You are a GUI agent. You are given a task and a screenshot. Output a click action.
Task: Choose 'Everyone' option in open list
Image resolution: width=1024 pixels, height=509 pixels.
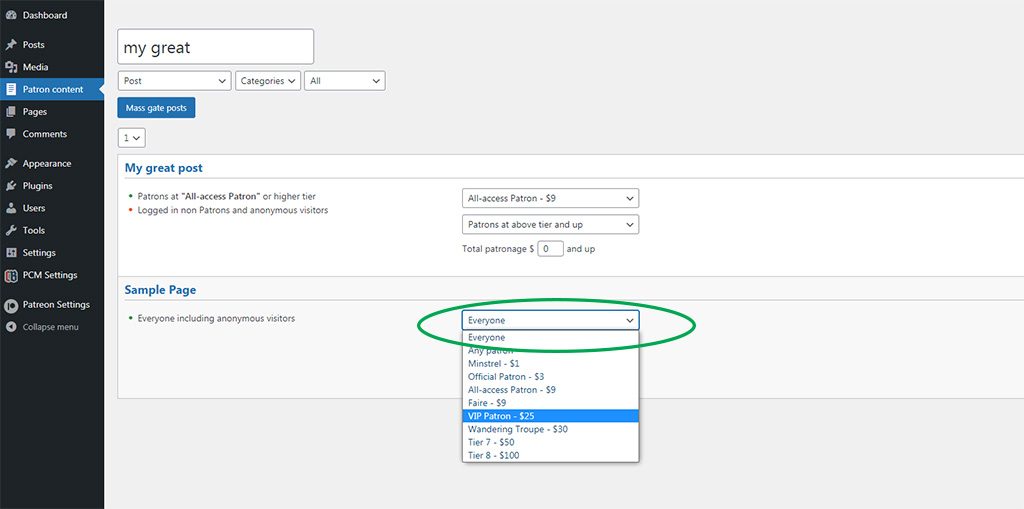[551, 337]
